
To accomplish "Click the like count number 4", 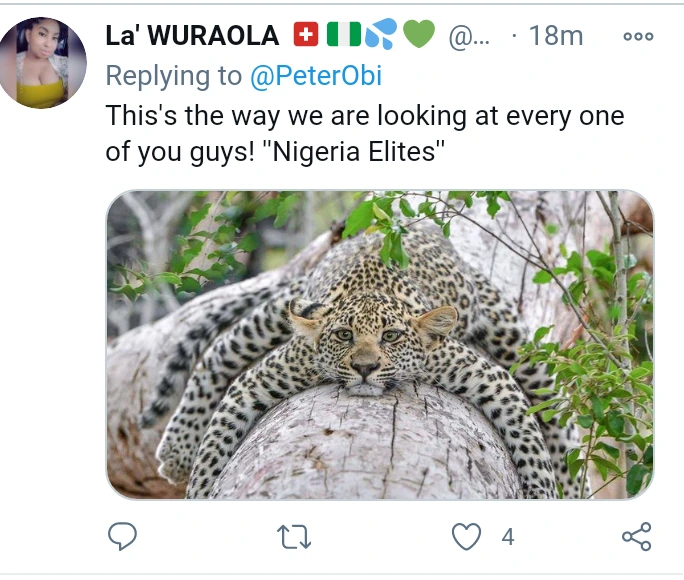I will (507, 537).
